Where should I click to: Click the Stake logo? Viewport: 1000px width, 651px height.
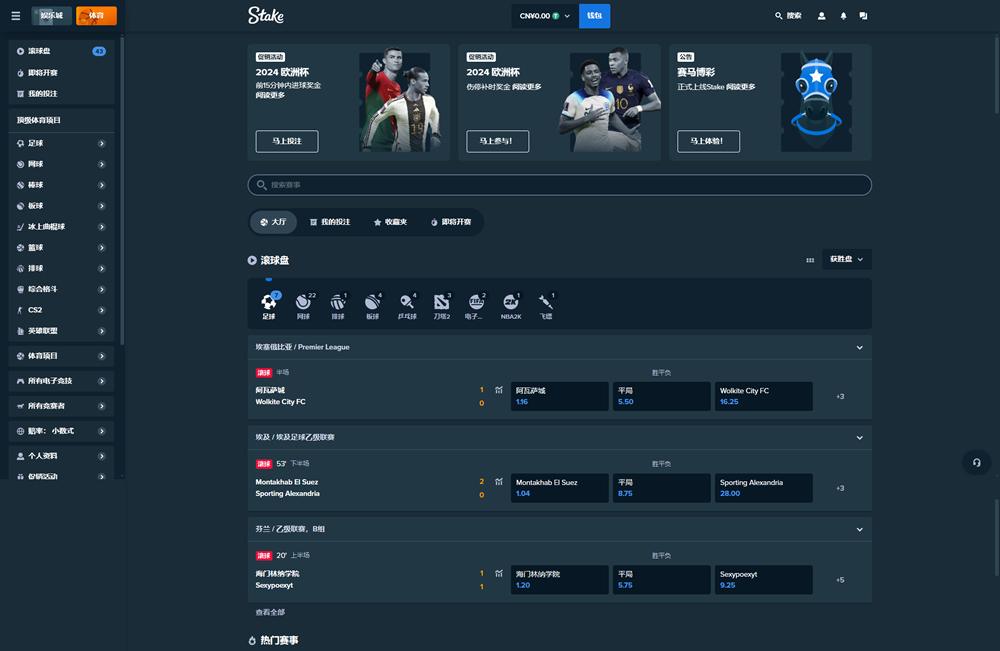[266, 15]
